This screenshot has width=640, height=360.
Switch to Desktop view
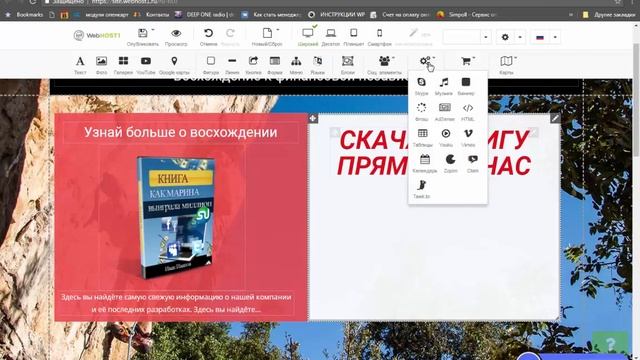click(x=331, y=36)
